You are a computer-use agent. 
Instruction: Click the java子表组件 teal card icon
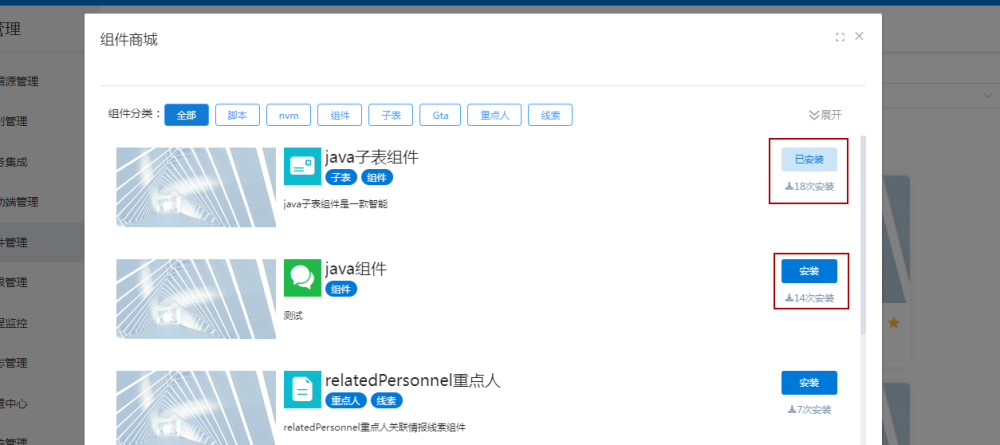click(x=302, y=167)
